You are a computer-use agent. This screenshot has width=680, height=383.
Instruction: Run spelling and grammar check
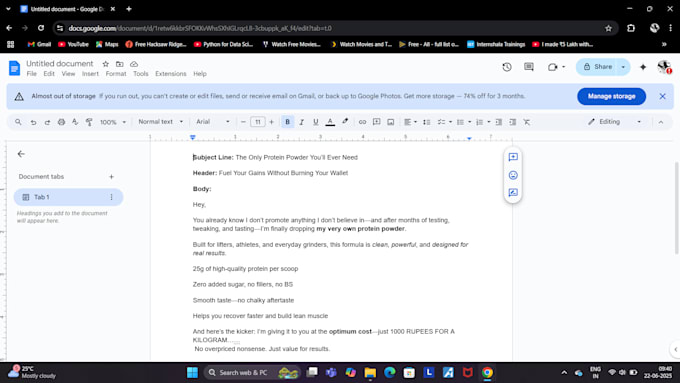[x=75, y=122]
